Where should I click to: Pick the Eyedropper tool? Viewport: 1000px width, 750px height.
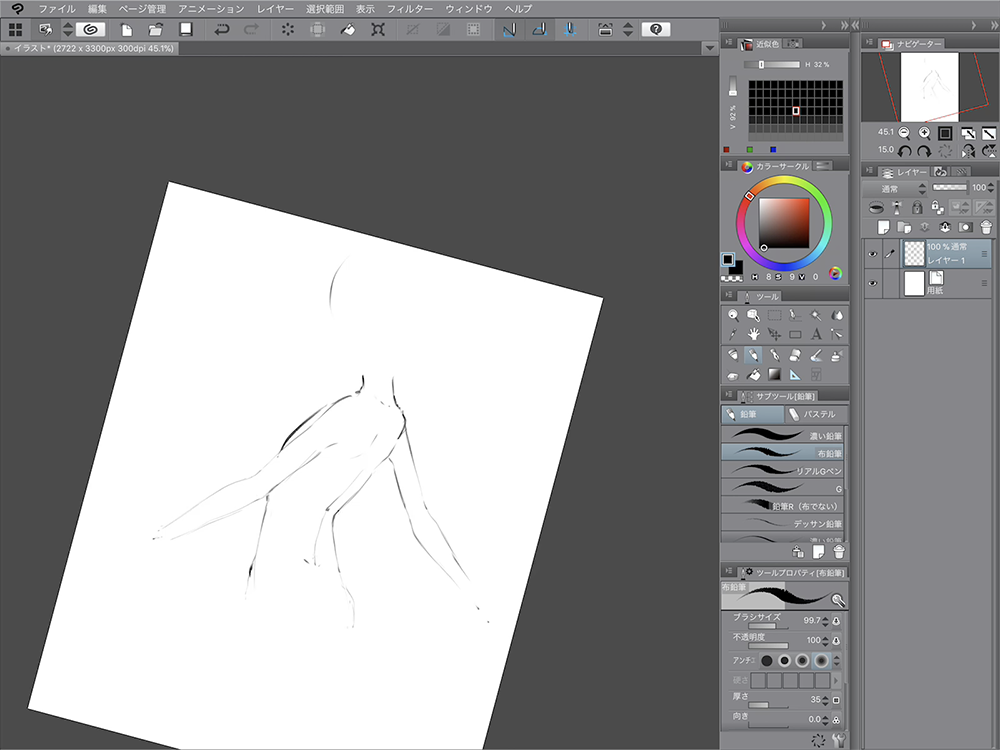733,334
